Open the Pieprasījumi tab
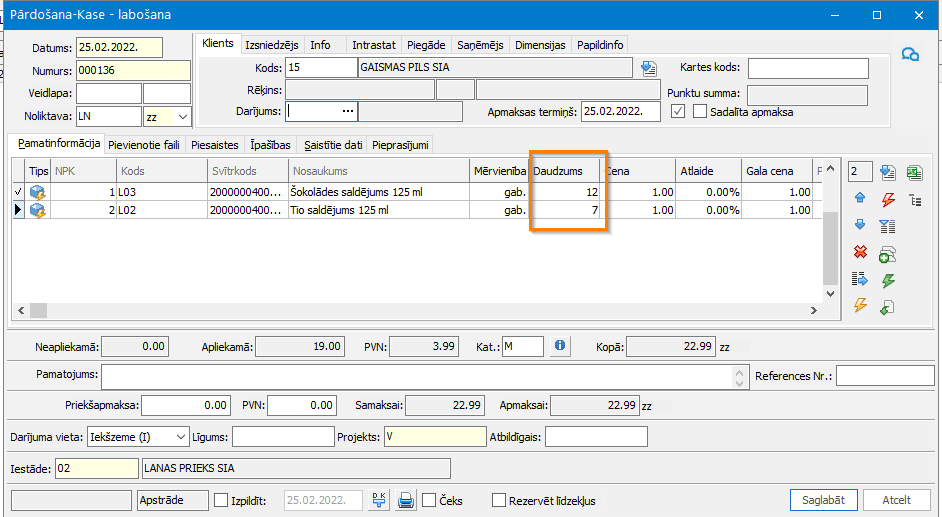 (x=400, y=145)
